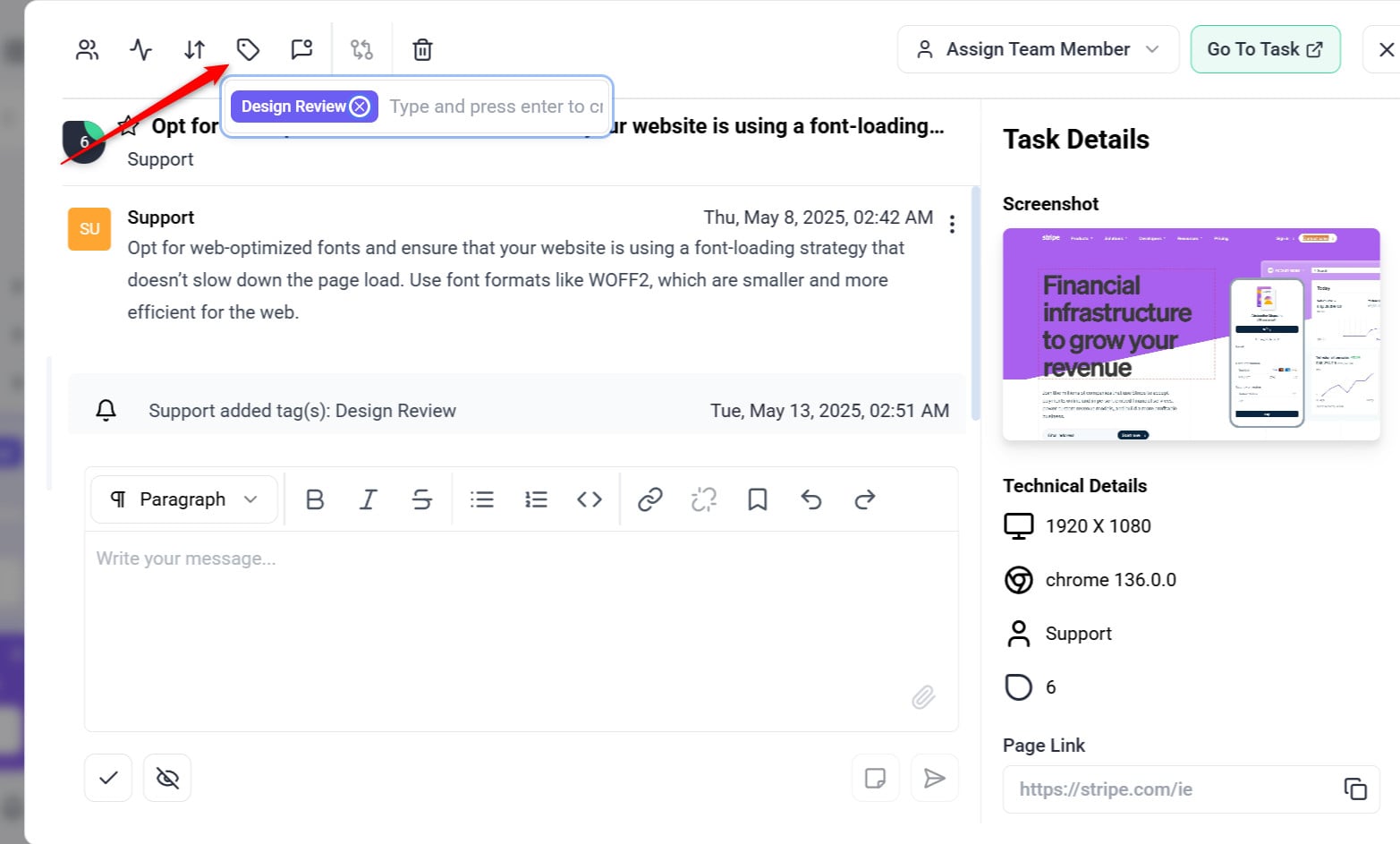Toggle the hidden eye visibility button
The height and width of the screenshot is (844, 1400).
point(167,778)
